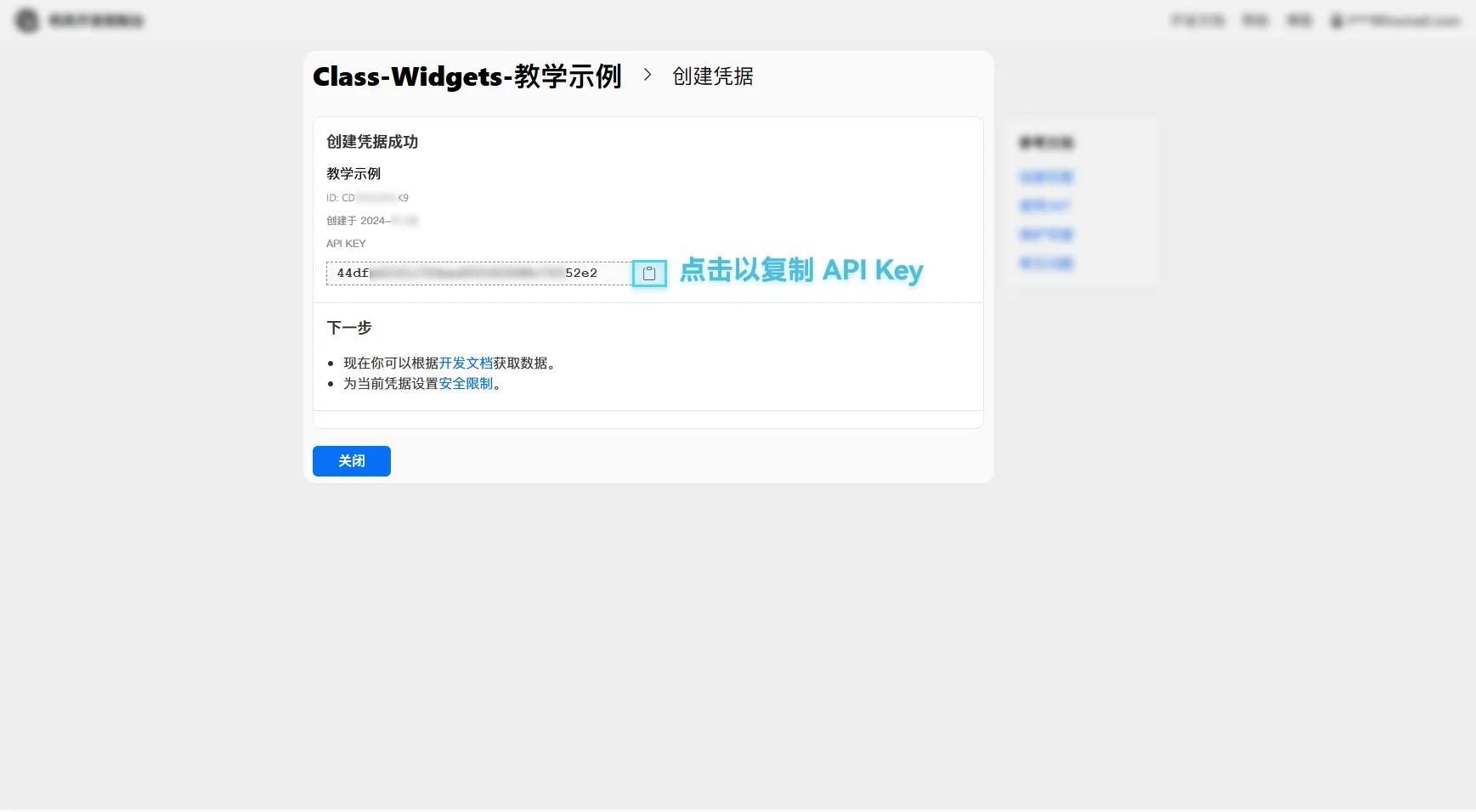Navigate back via Class-Widgets-教学示例 breadcrumb

[x=468, y=76]
